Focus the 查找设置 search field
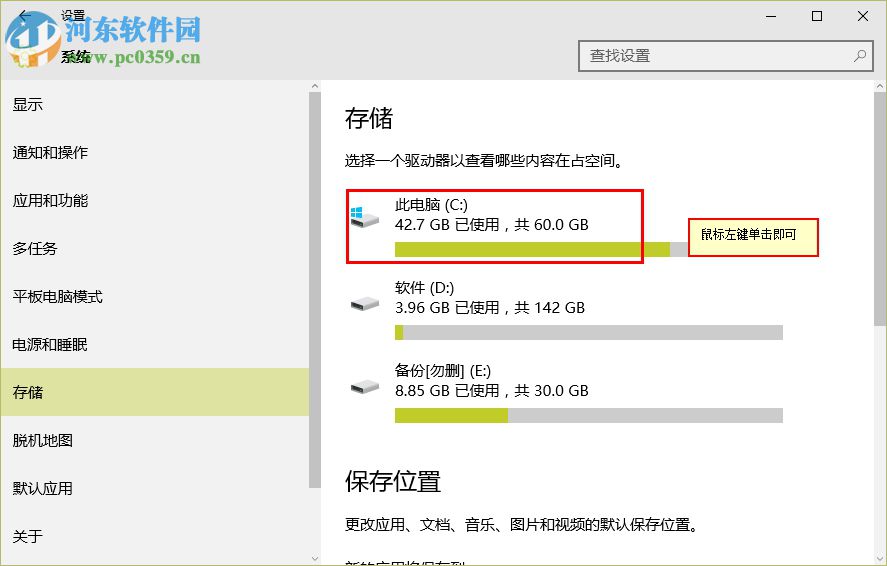This screenshot has width=887, height=566. 726,56
